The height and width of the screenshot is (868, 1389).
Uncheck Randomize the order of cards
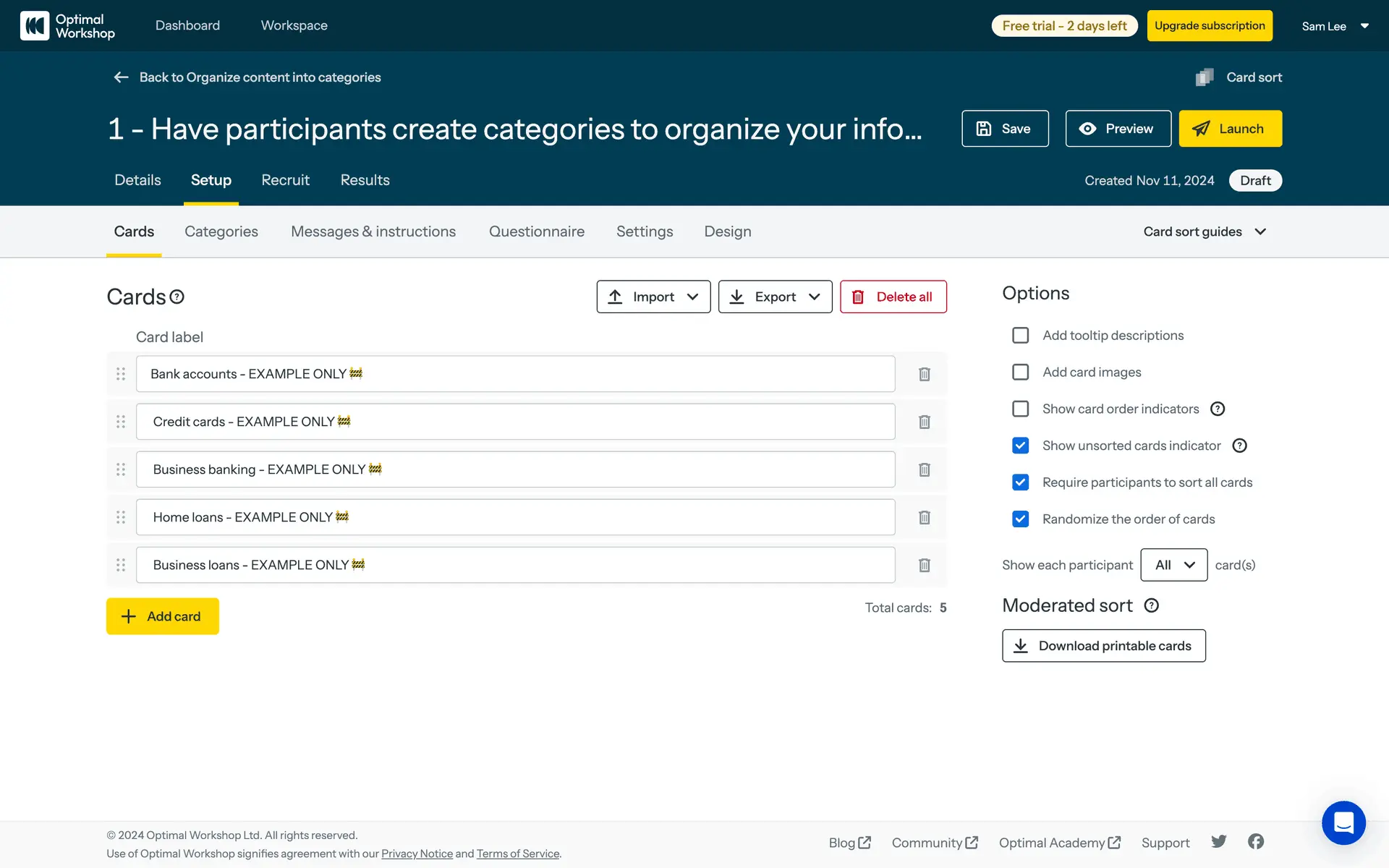1020,519
